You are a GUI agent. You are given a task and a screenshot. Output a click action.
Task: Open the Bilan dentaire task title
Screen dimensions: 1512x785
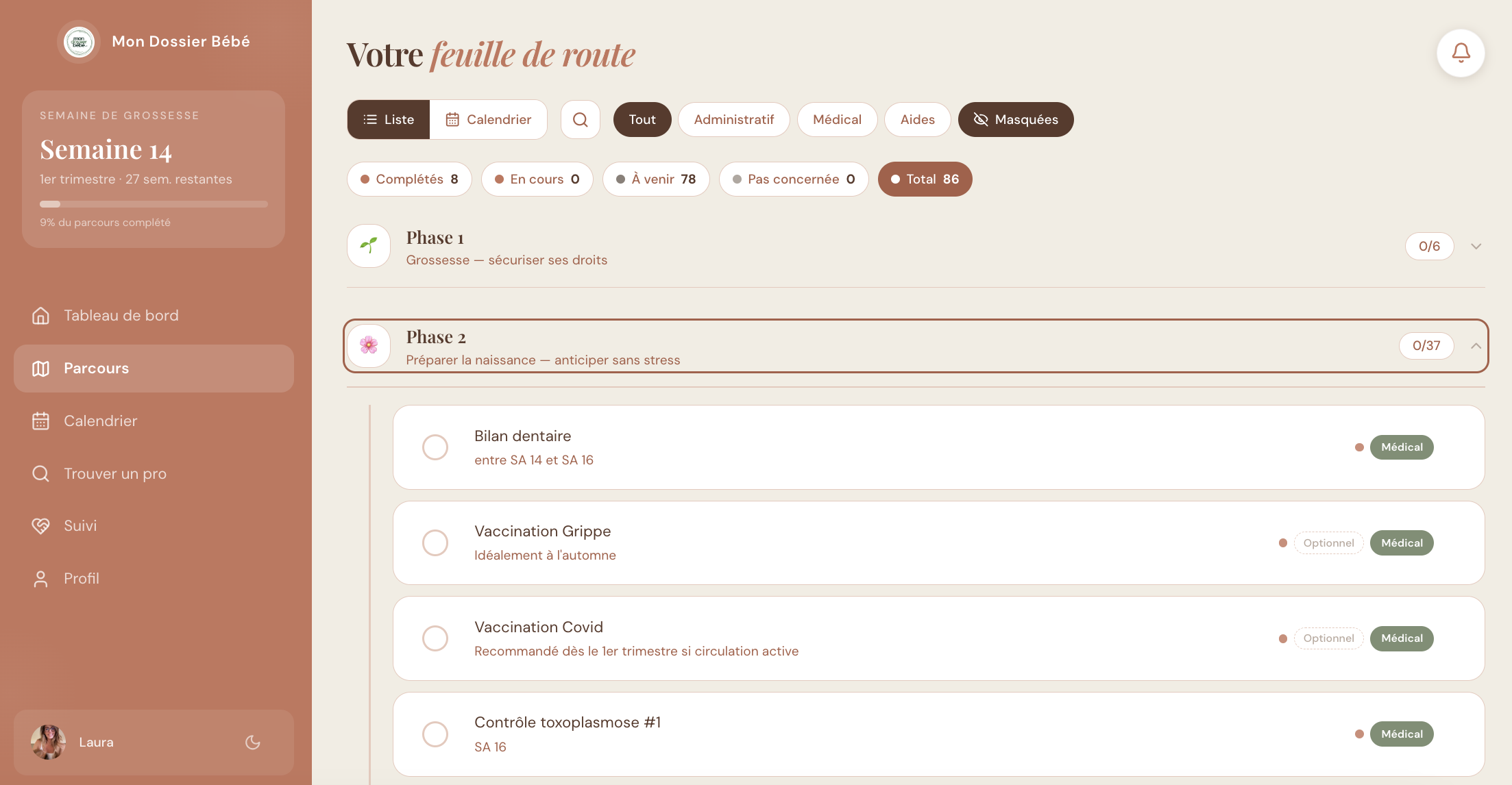(x=522, y=436)
